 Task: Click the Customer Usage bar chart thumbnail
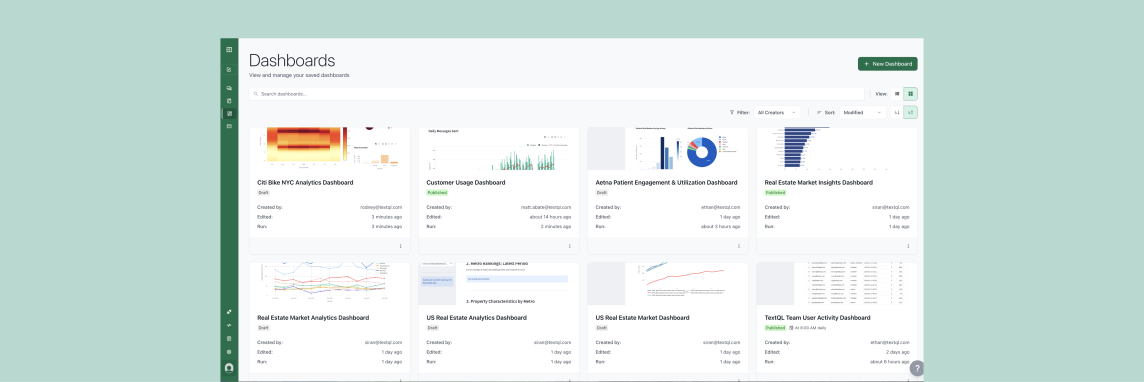[499, 149]
